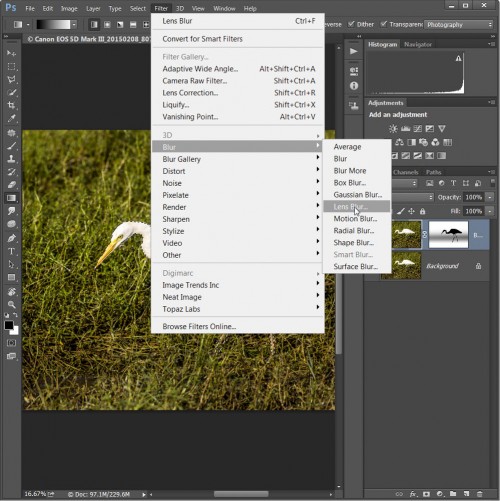Click the Vibrance adjustment icon

(442, 129)
